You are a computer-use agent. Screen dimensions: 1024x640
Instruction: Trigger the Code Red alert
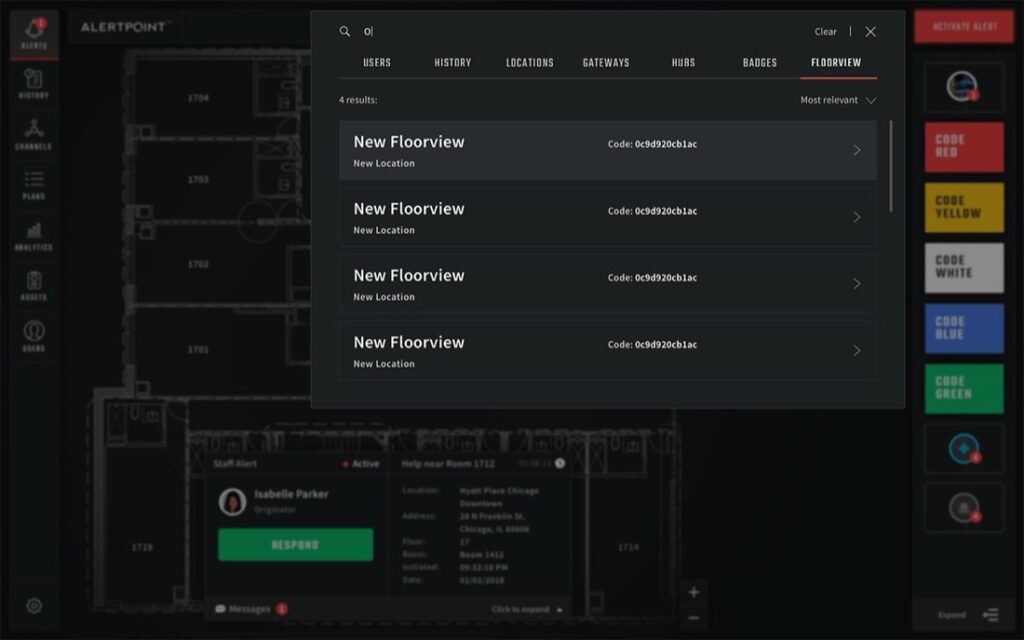point(964,147)
